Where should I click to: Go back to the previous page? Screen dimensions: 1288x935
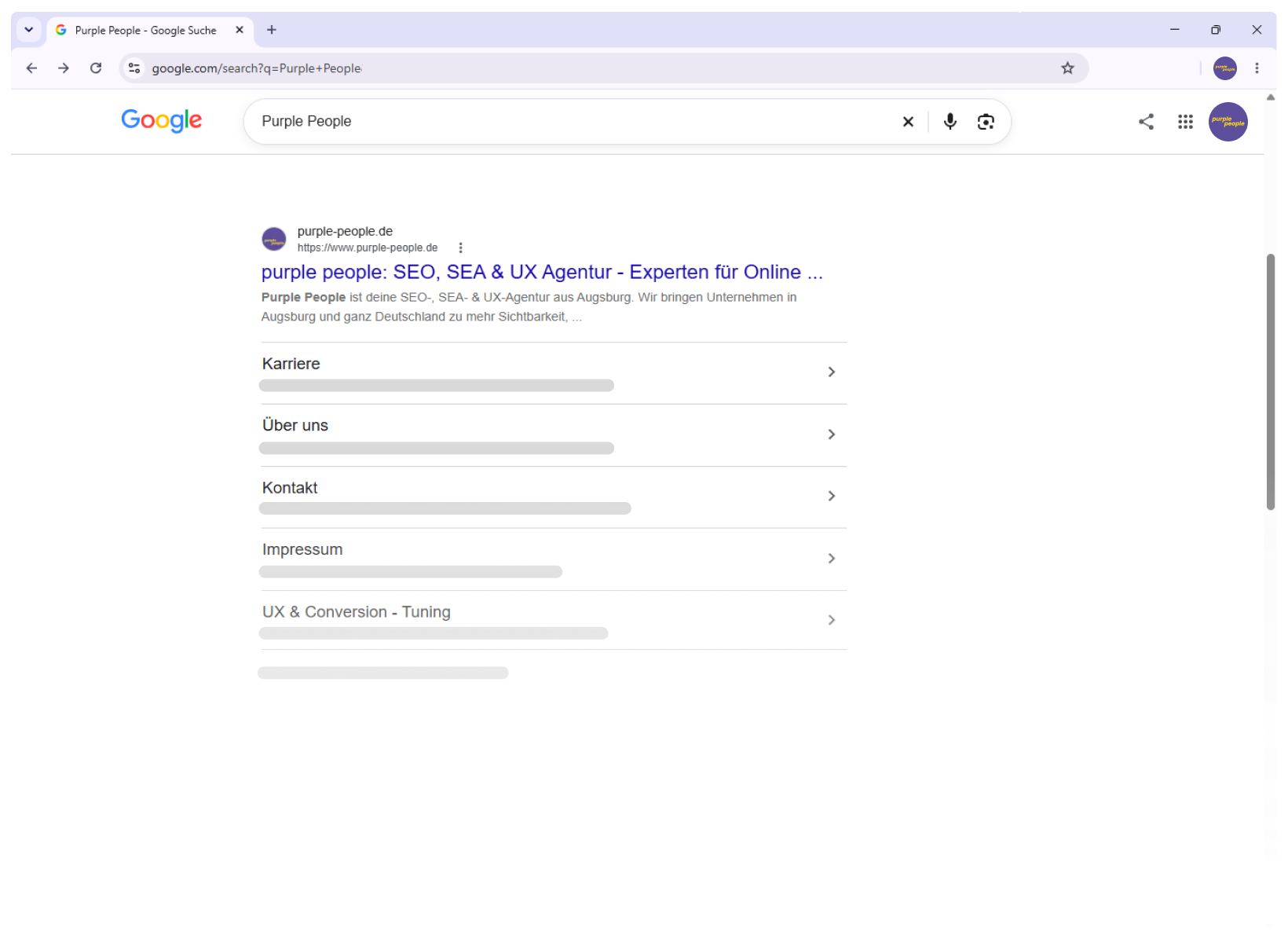(x=31, y=68)
